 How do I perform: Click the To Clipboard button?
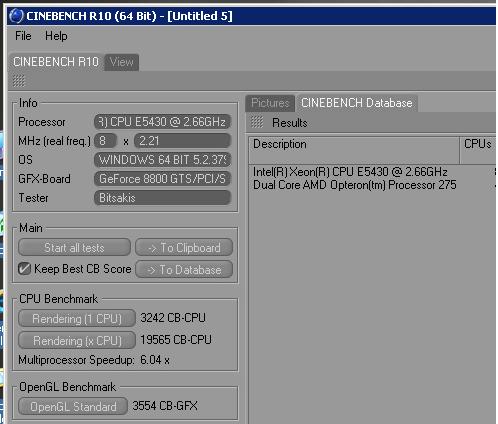pos(184,248)
